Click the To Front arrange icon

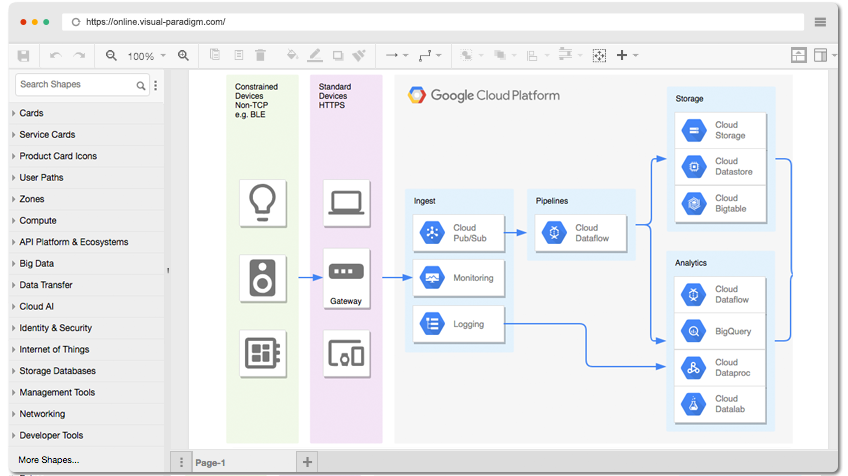coord(466,55)
